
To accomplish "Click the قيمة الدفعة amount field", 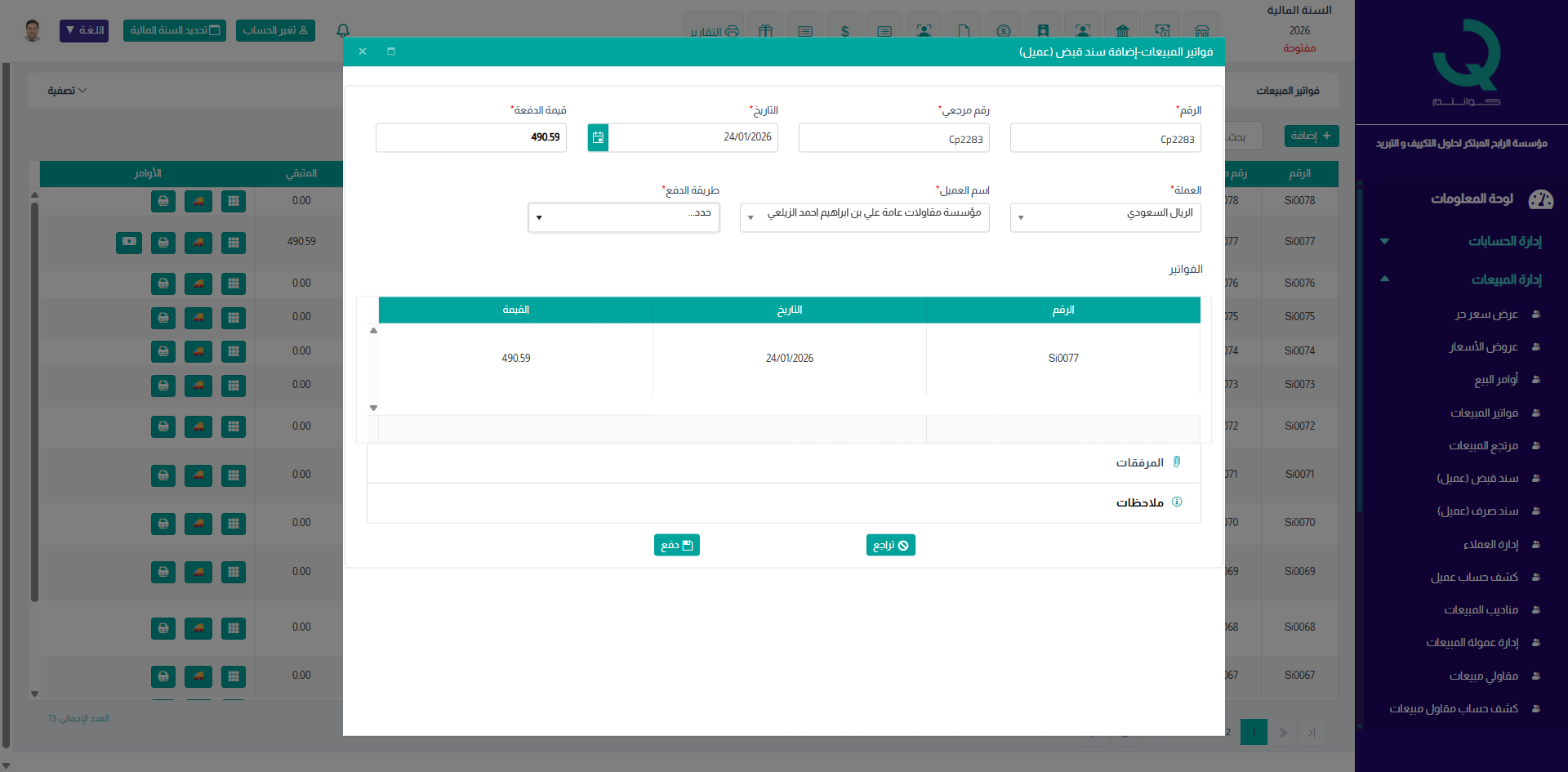I will (x=471, y=137).
